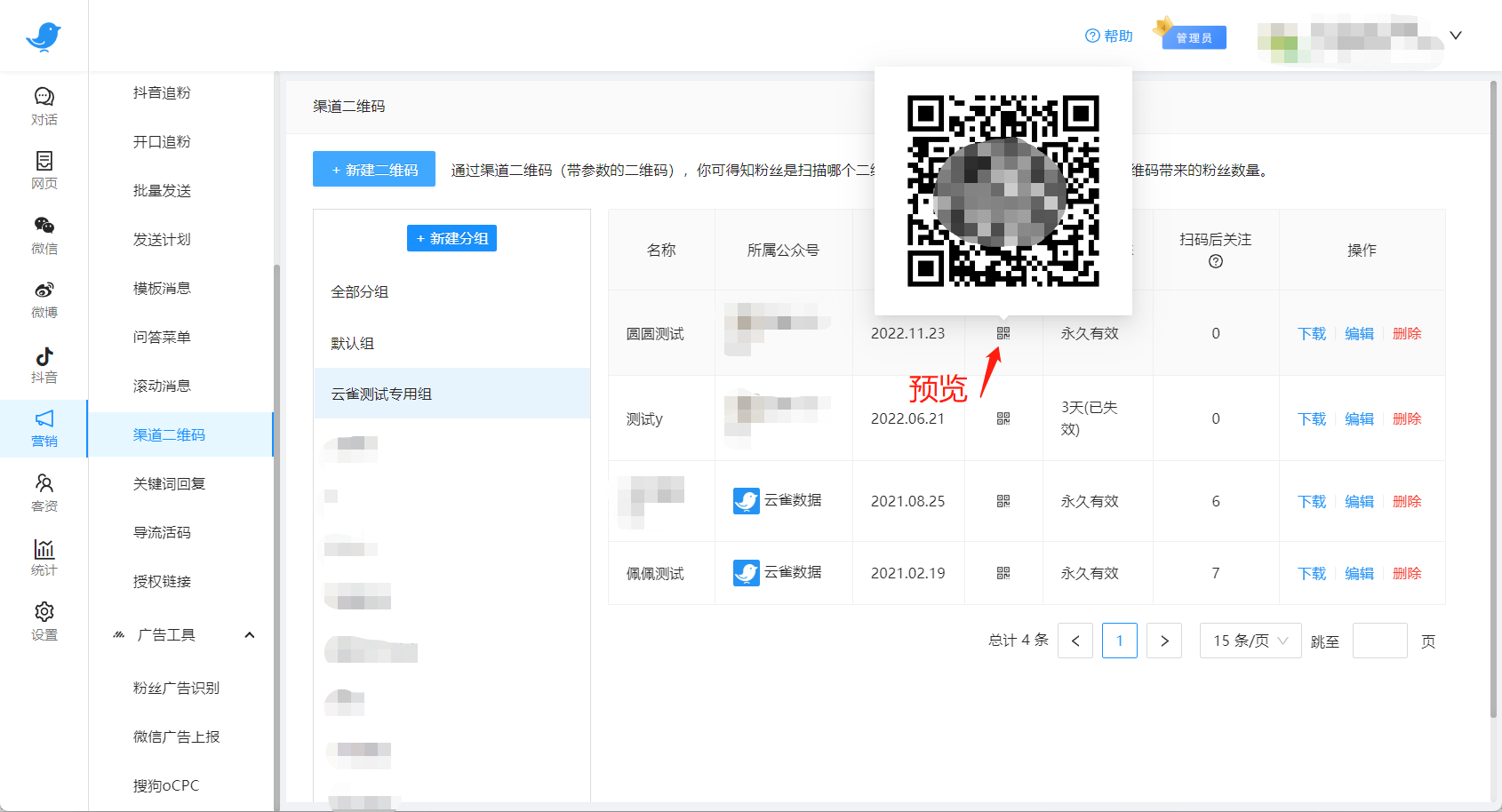Expand the user account menu at top right
The height and width of the screenshot is (812, 1502).
(x=1455, y=36)
